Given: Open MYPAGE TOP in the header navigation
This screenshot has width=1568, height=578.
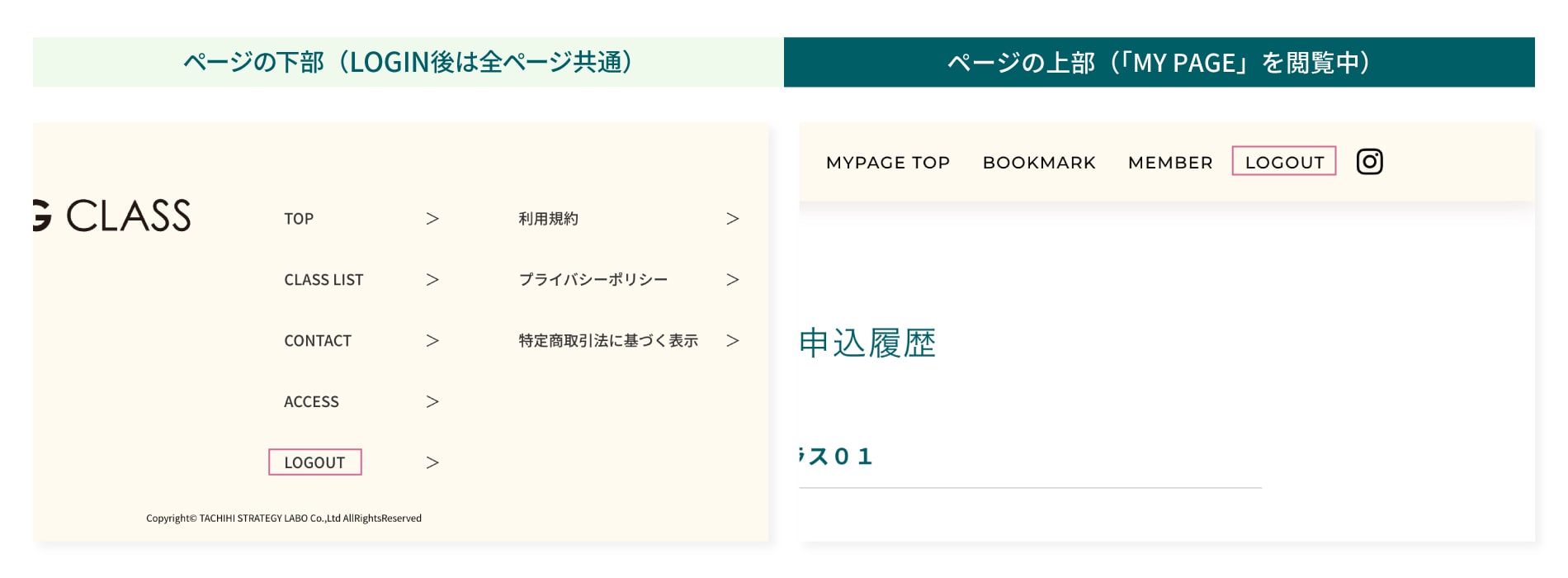Looking at the screenshot, I should 888,163.
